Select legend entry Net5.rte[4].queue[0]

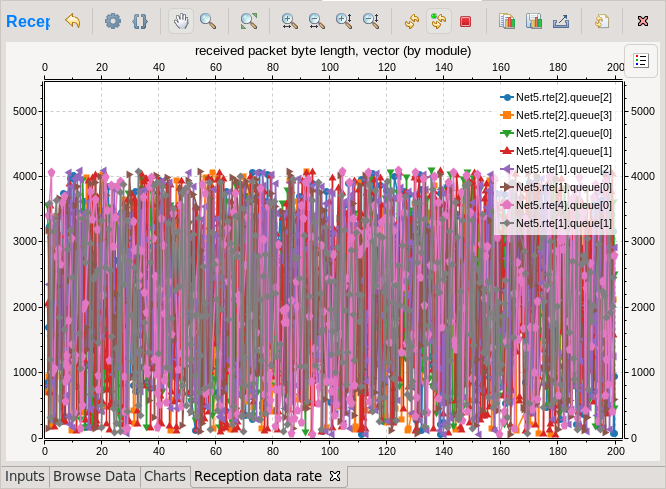[556, 205]
